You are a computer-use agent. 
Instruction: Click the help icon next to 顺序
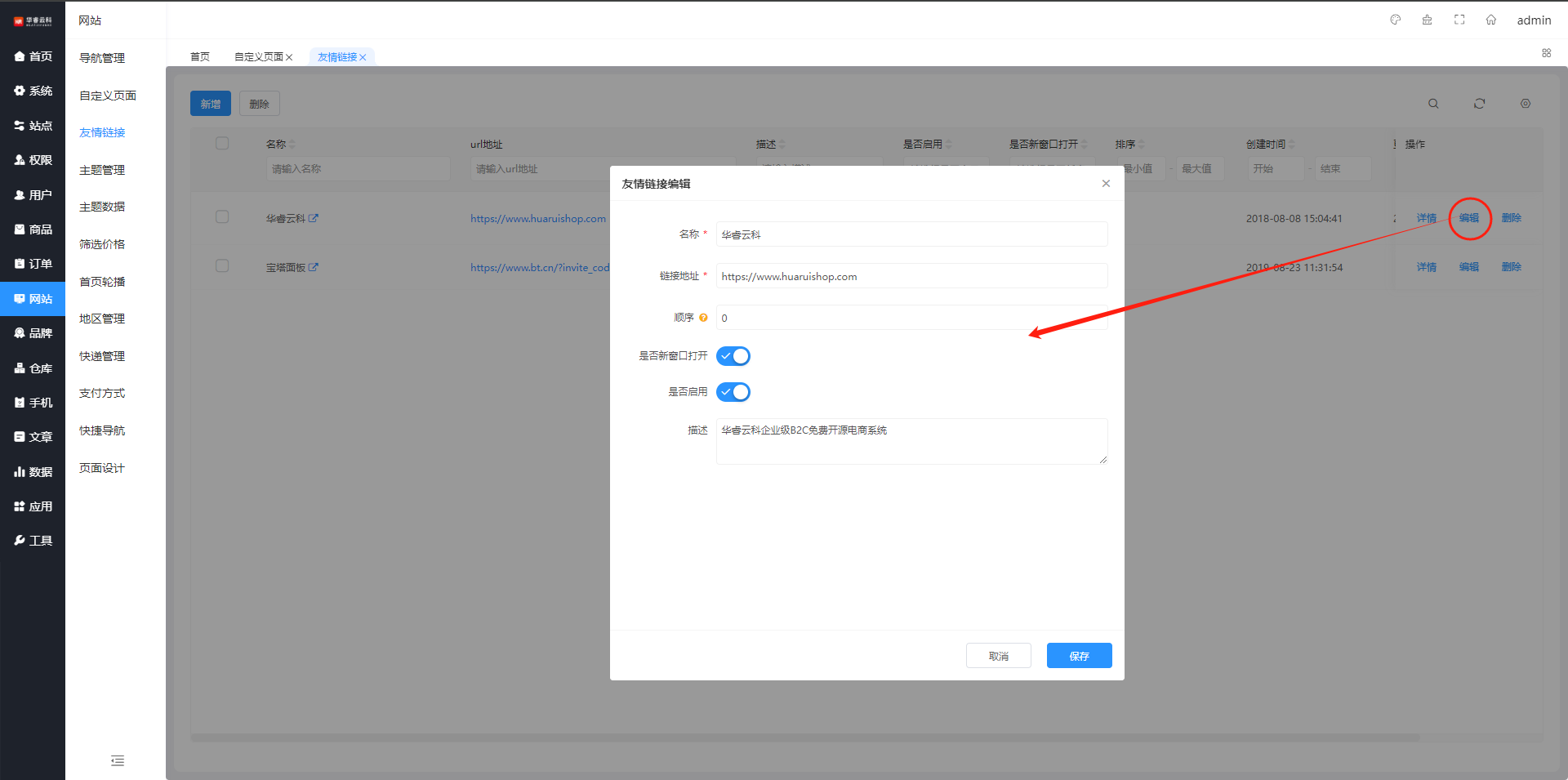tap(703, 318)
